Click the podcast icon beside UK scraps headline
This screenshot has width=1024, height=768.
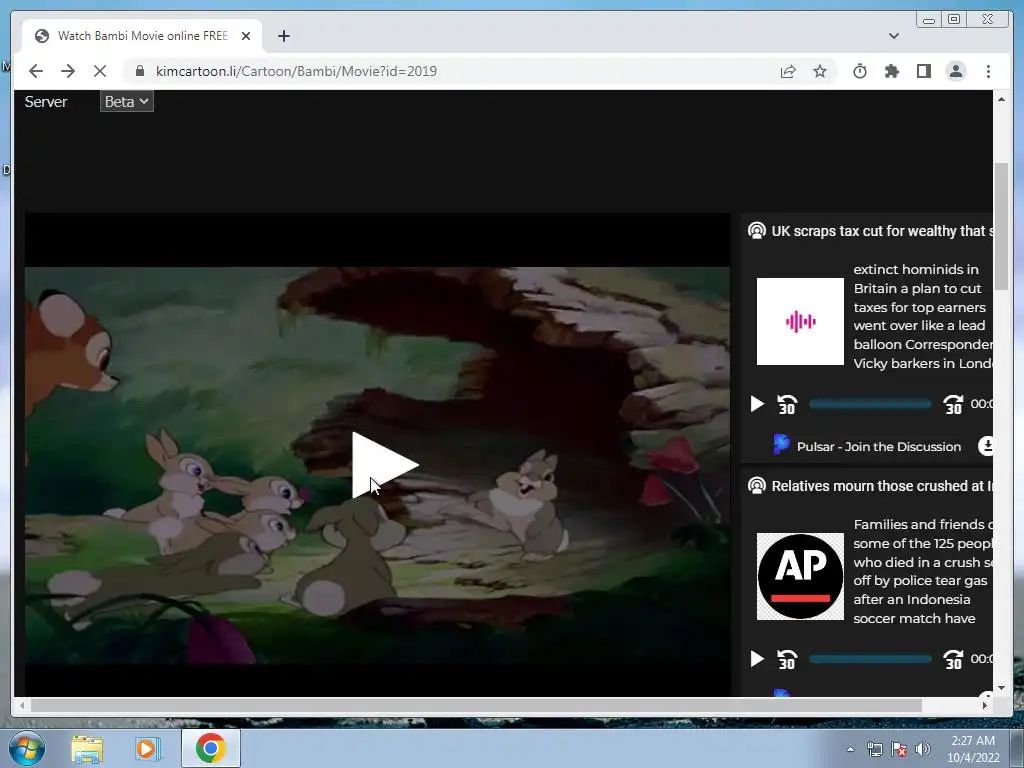coord(756,231)
